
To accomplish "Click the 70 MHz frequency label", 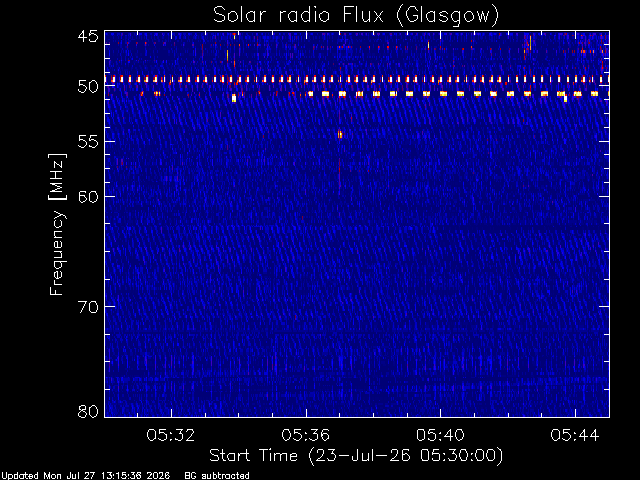I will 88,306.
